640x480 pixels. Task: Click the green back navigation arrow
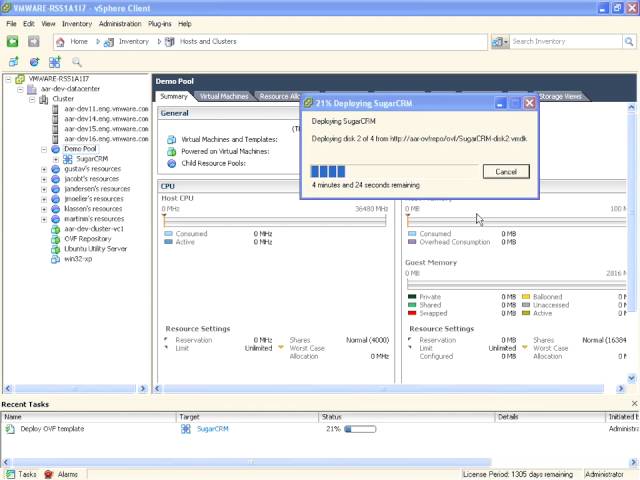tap(12, 41)
